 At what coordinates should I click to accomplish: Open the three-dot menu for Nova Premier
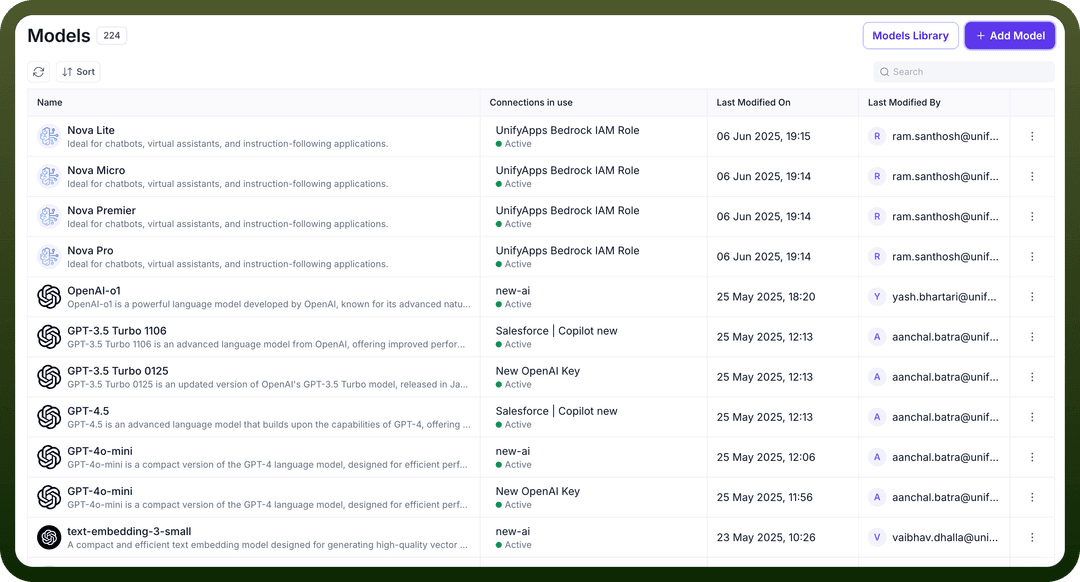pyautogui.click(x=1032, y=216)
